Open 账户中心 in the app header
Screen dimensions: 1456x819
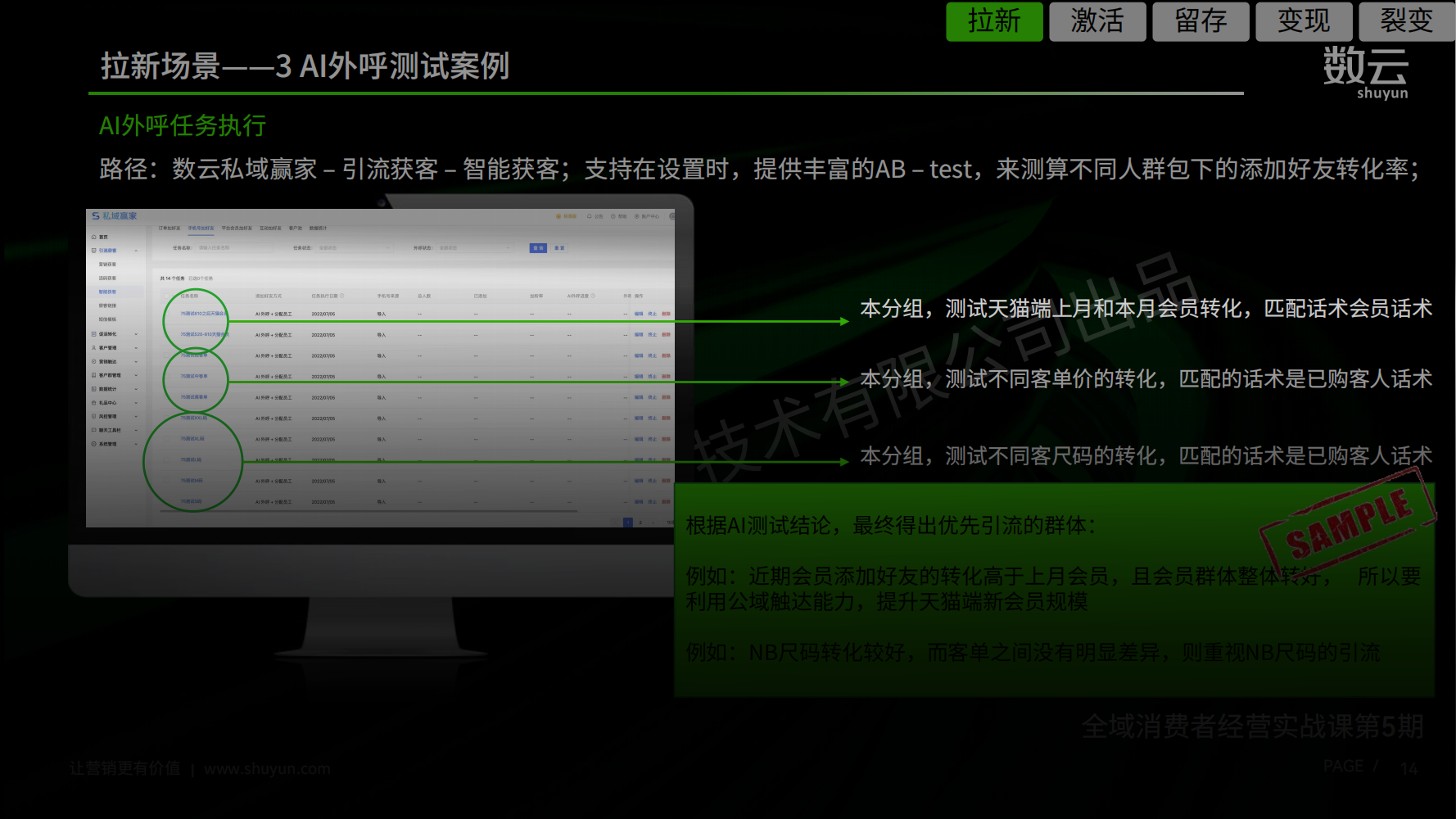pyautogui.click(x=646, y=216)
